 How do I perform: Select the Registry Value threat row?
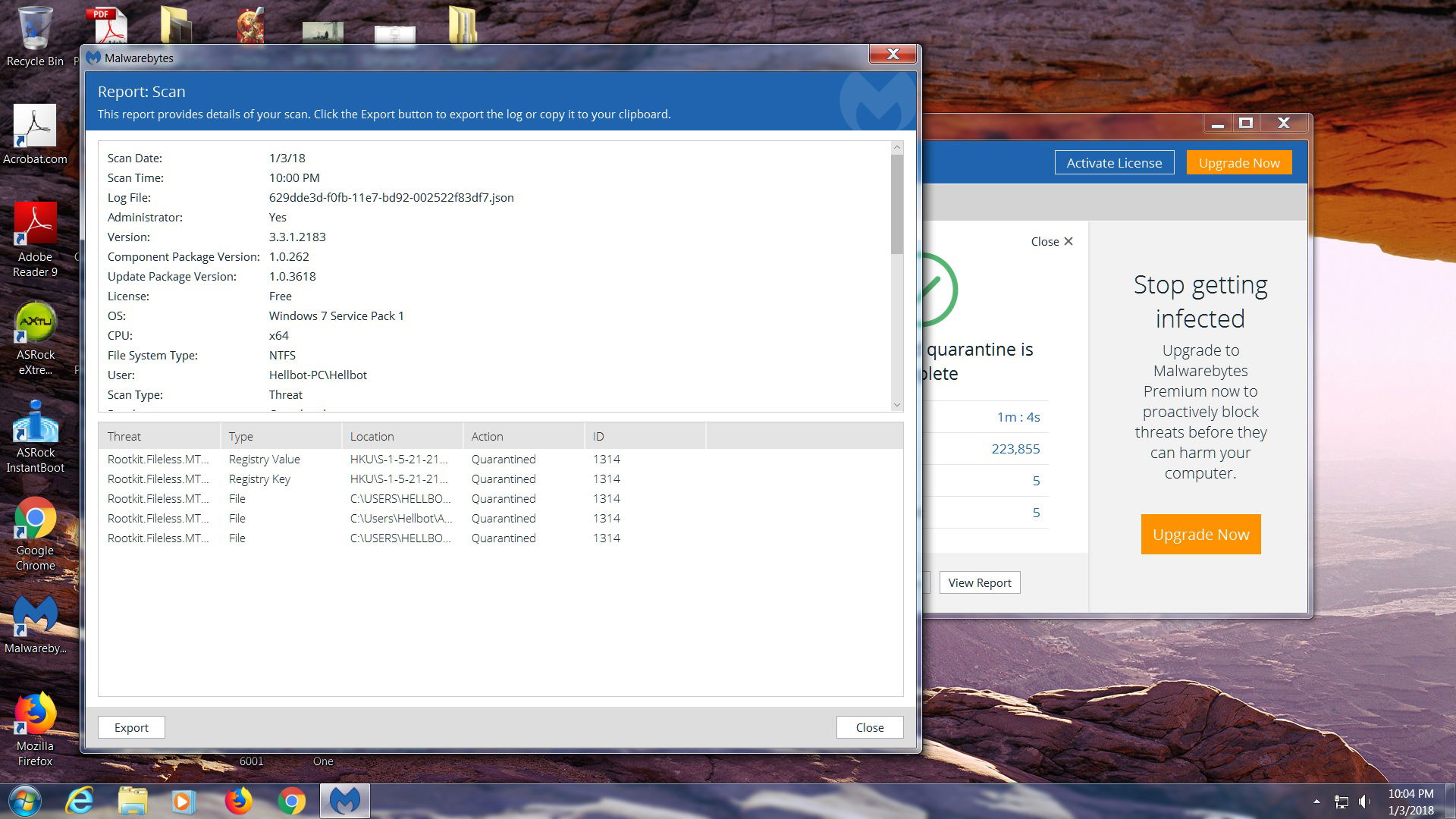500,459
